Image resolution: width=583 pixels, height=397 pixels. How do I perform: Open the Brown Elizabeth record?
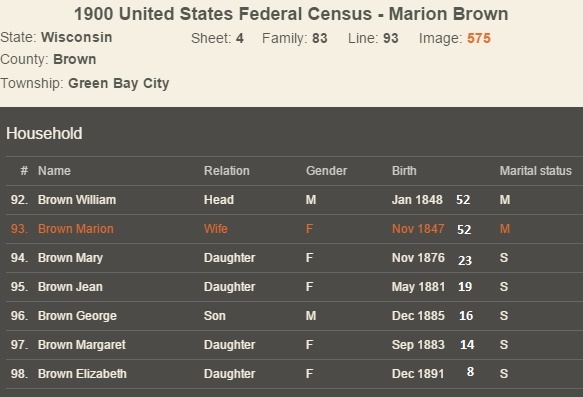tap(294, 374)
